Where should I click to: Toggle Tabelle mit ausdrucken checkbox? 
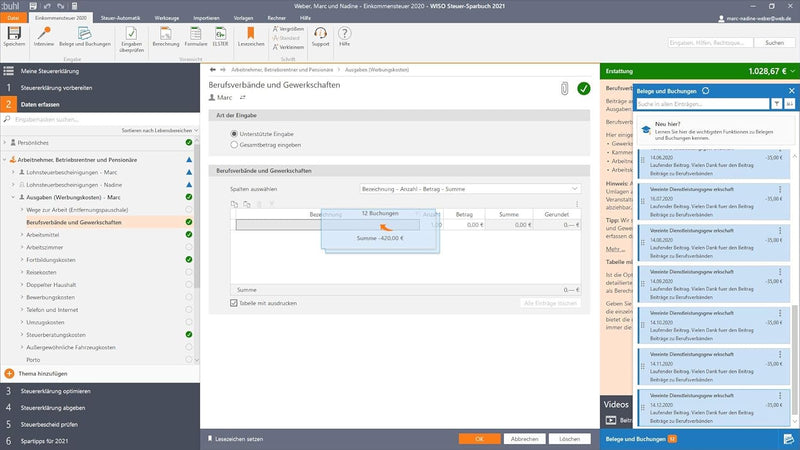pos(234,302)
